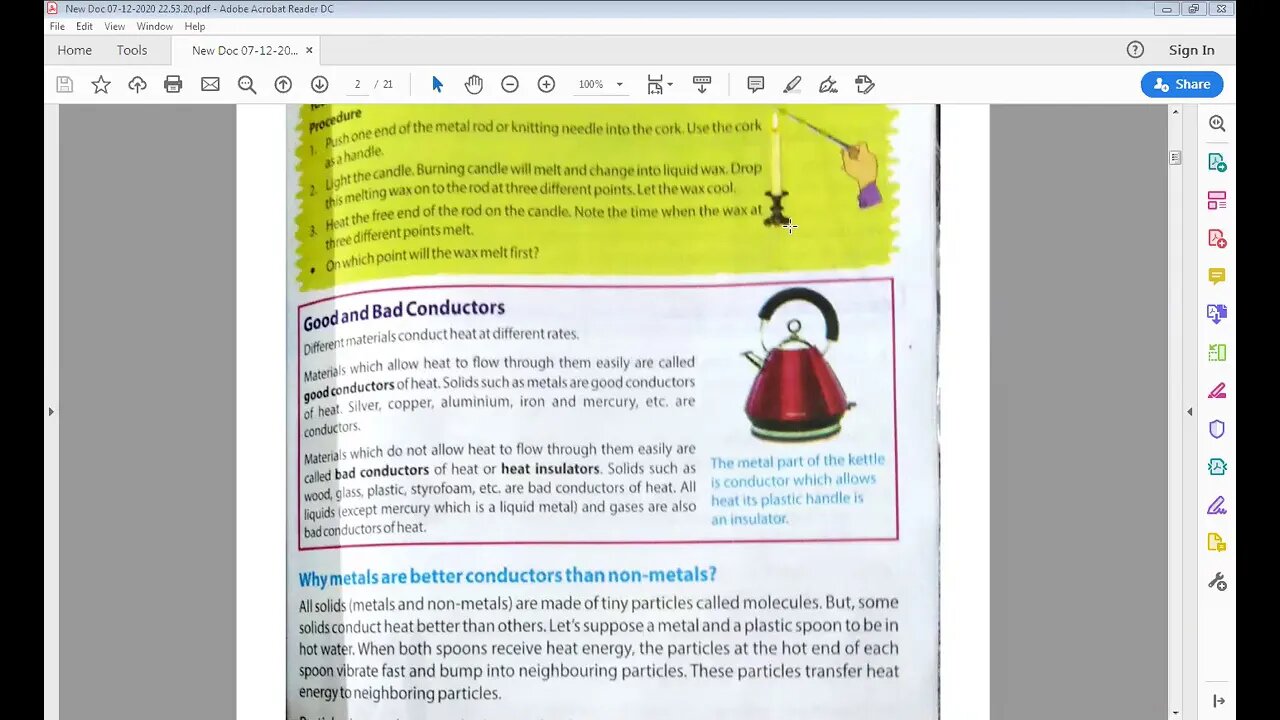Viewport: 1280px width, 720px height.
Task: Click the 100% zoom value field
Action: (591, 85)
